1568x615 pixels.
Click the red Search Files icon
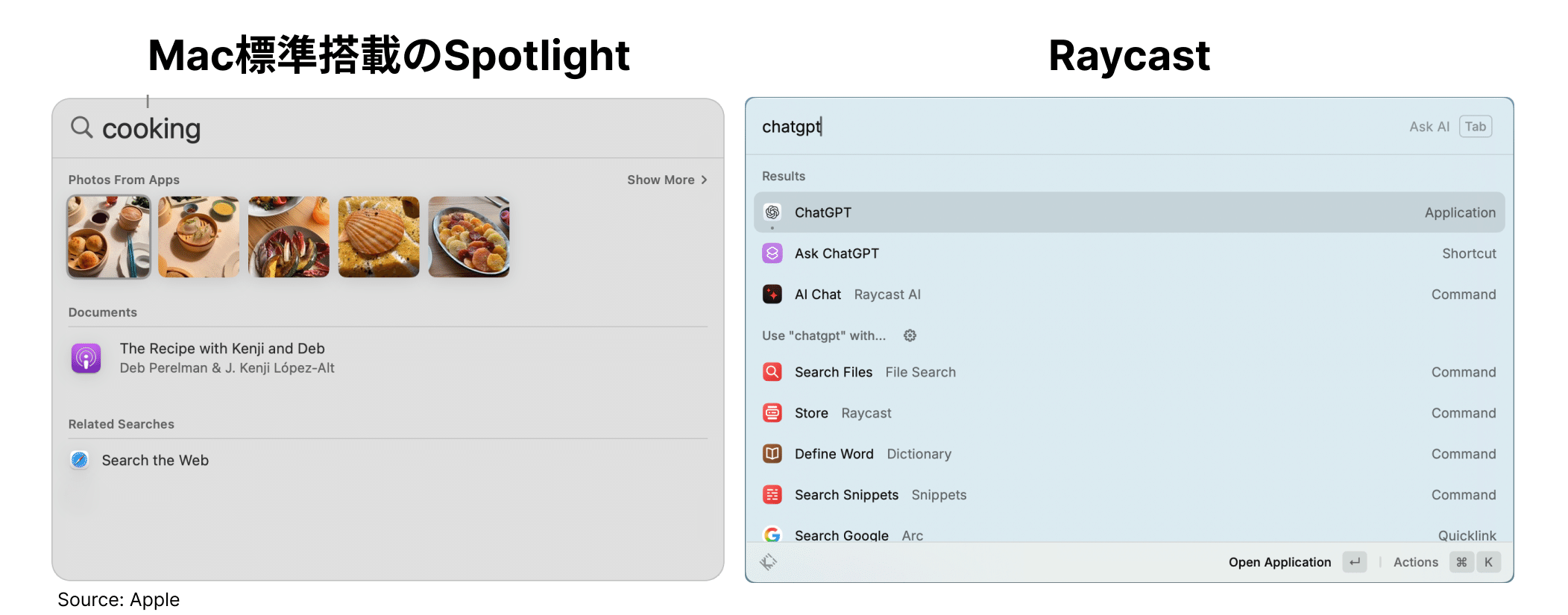772,372
